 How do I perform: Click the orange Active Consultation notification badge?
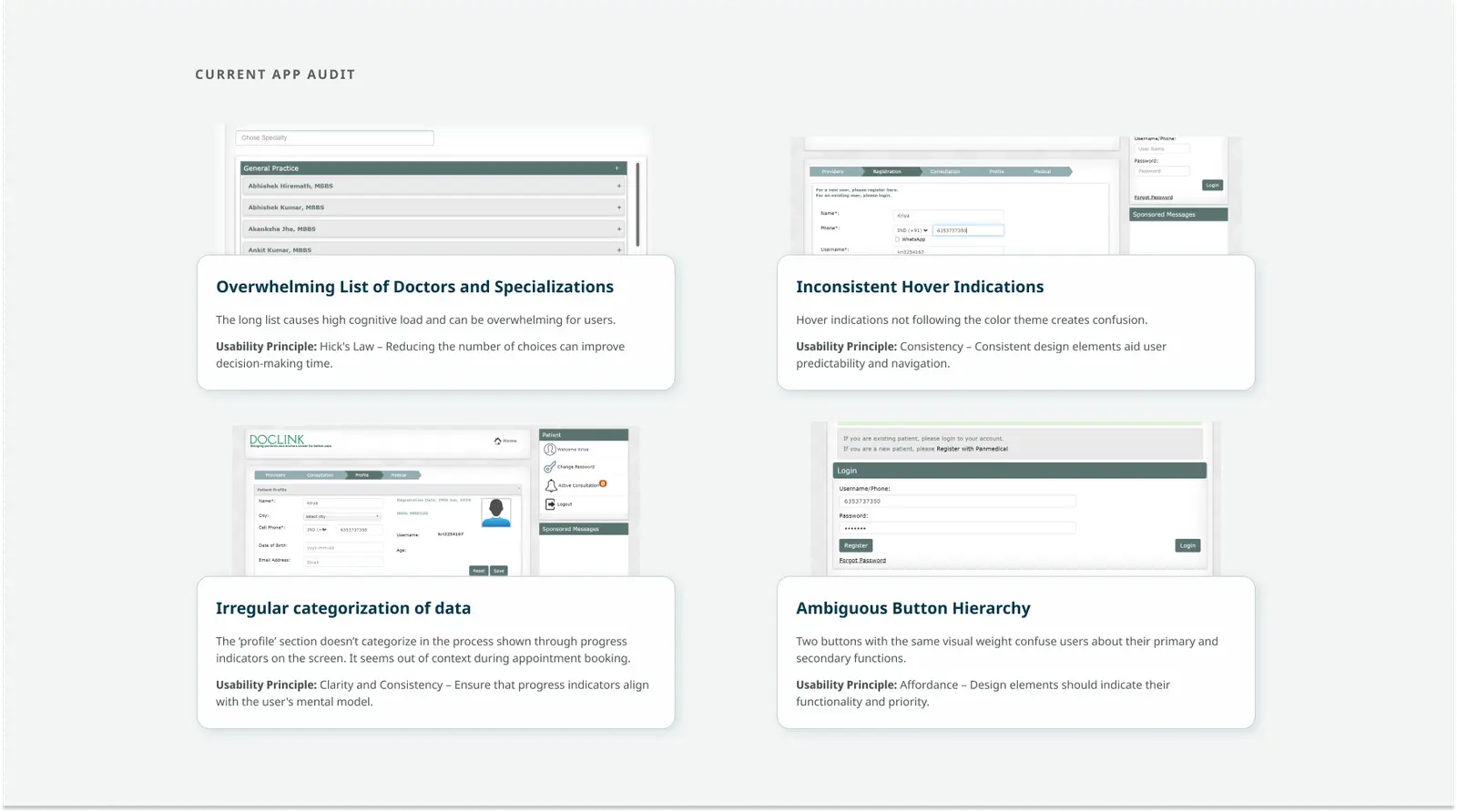click(603, 483)
